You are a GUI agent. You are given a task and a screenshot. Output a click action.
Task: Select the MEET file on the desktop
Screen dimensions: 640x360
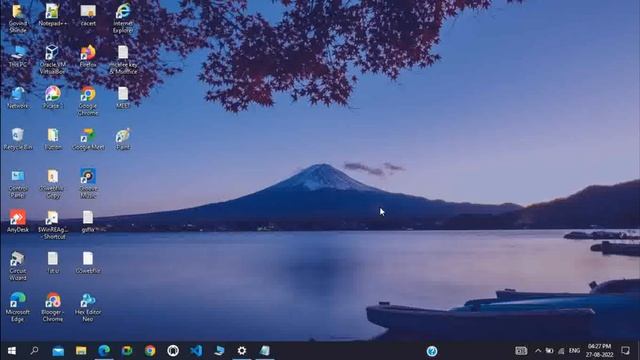pos(123,98)
